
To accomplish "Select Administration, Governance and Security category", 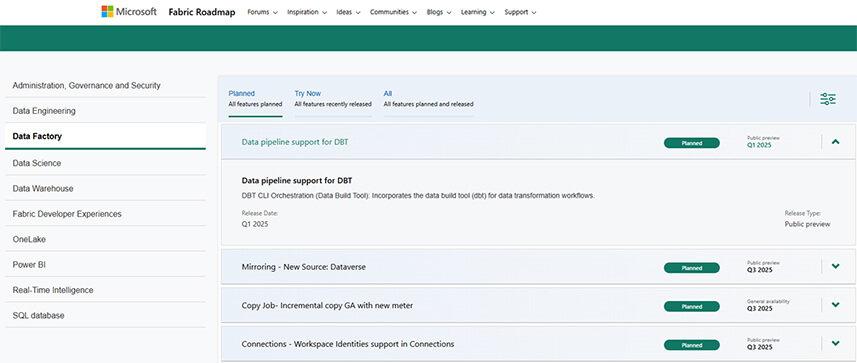I will click(105, 86).
